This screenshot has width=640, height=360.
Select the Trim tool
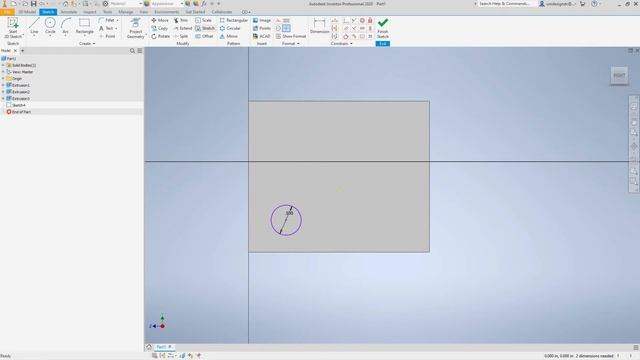pyautogui.click(x=181, y=20)
